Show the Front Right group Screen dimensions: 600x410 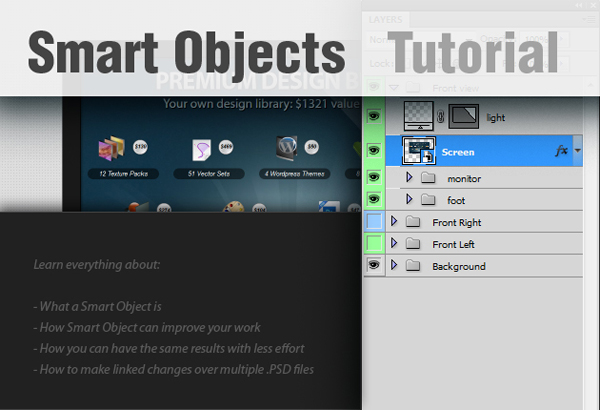pyautogui.click(x=374, y=221)
